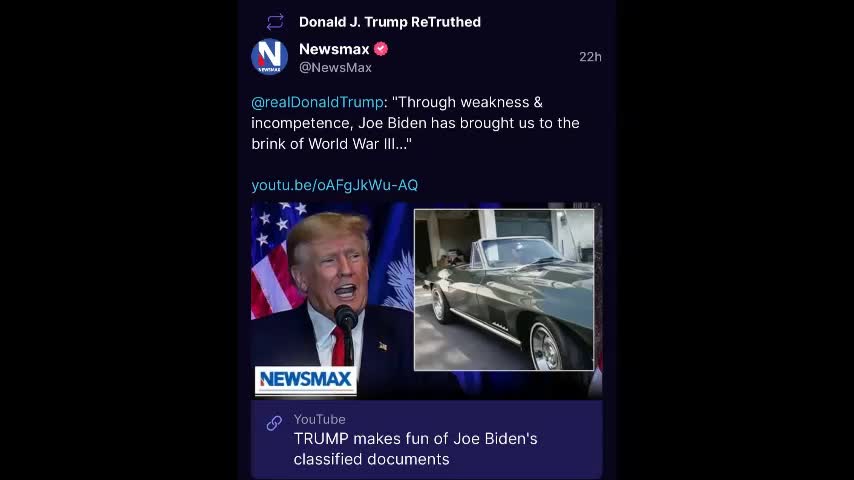Open the Donald J. Trump ReTruthed label
Viewport: 854px width, 480px height.
click(390, 22)
